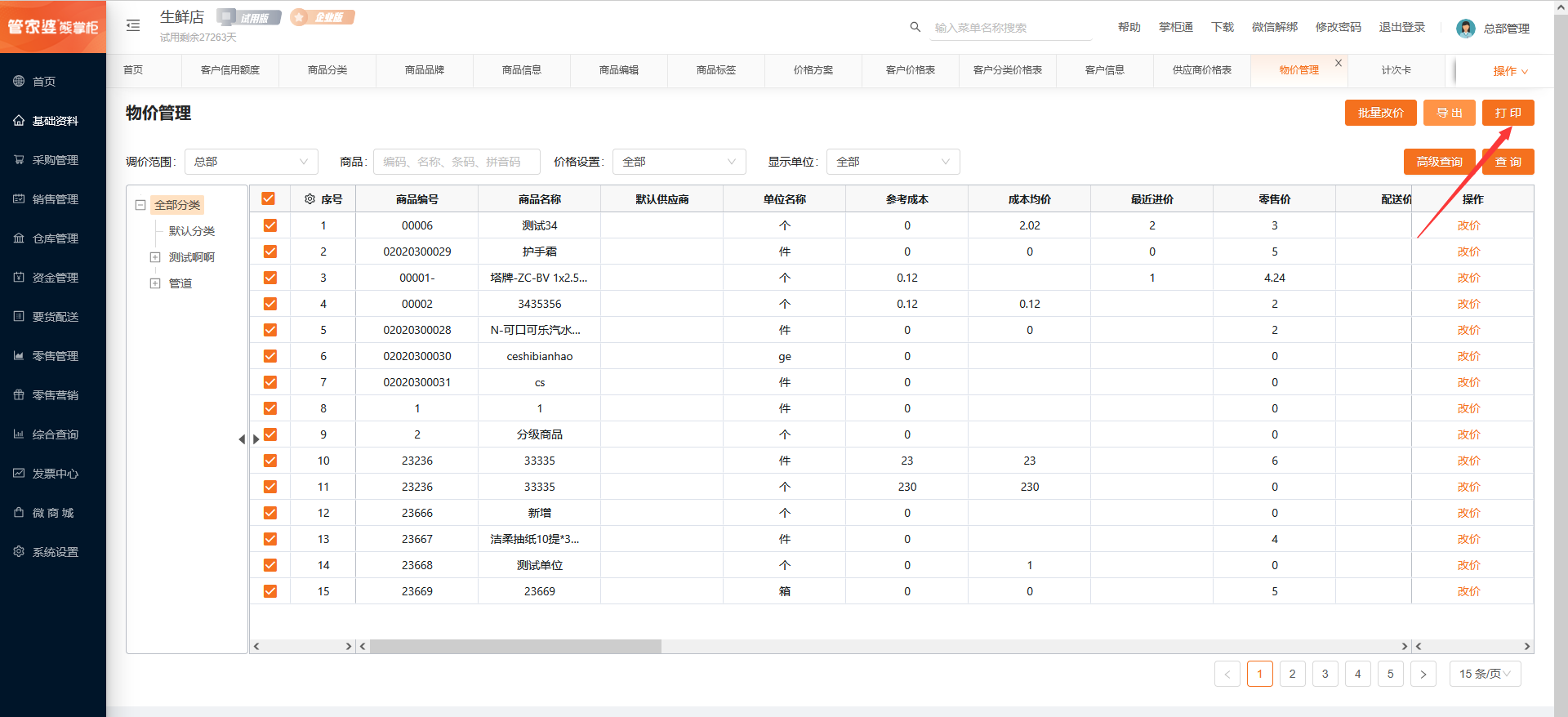Click the right arrow of the 操作 column scrollbar
The width and height of the screenshot is (1568, 717).
[1527, 646]
